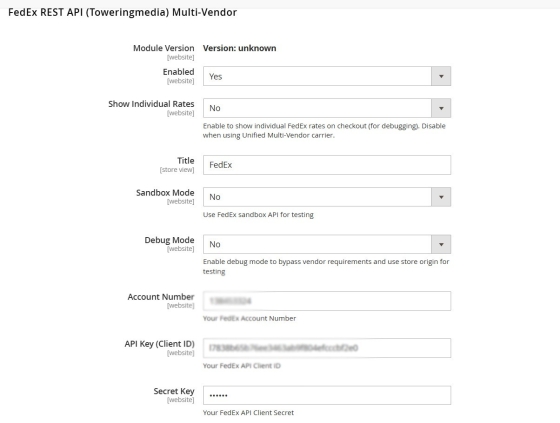Screen dimensions: 560x423
Task: Focus the Secret Key password field
Action: (x=327, y=395)
